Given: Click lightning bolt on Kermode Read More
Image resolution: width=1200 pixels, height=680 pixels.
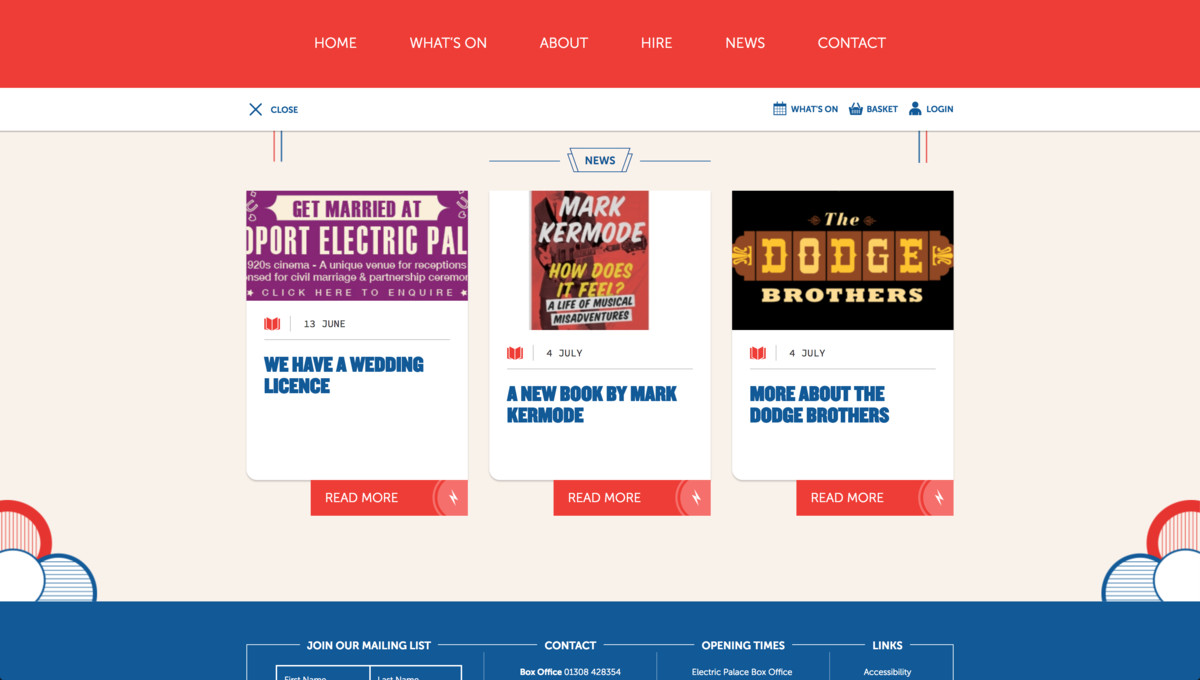Looking at the screenshot, I should click(x=696, y=498).
